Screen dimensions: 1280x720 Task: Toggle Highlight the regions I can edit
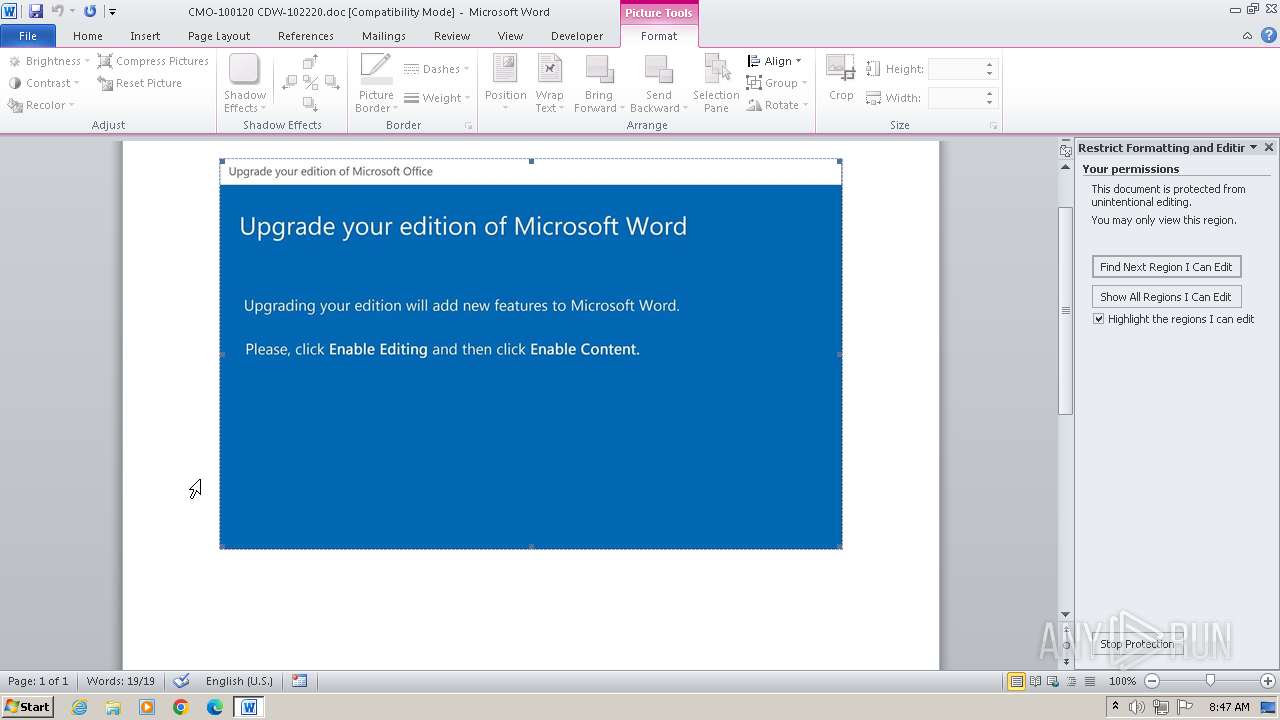point(1099,319)
